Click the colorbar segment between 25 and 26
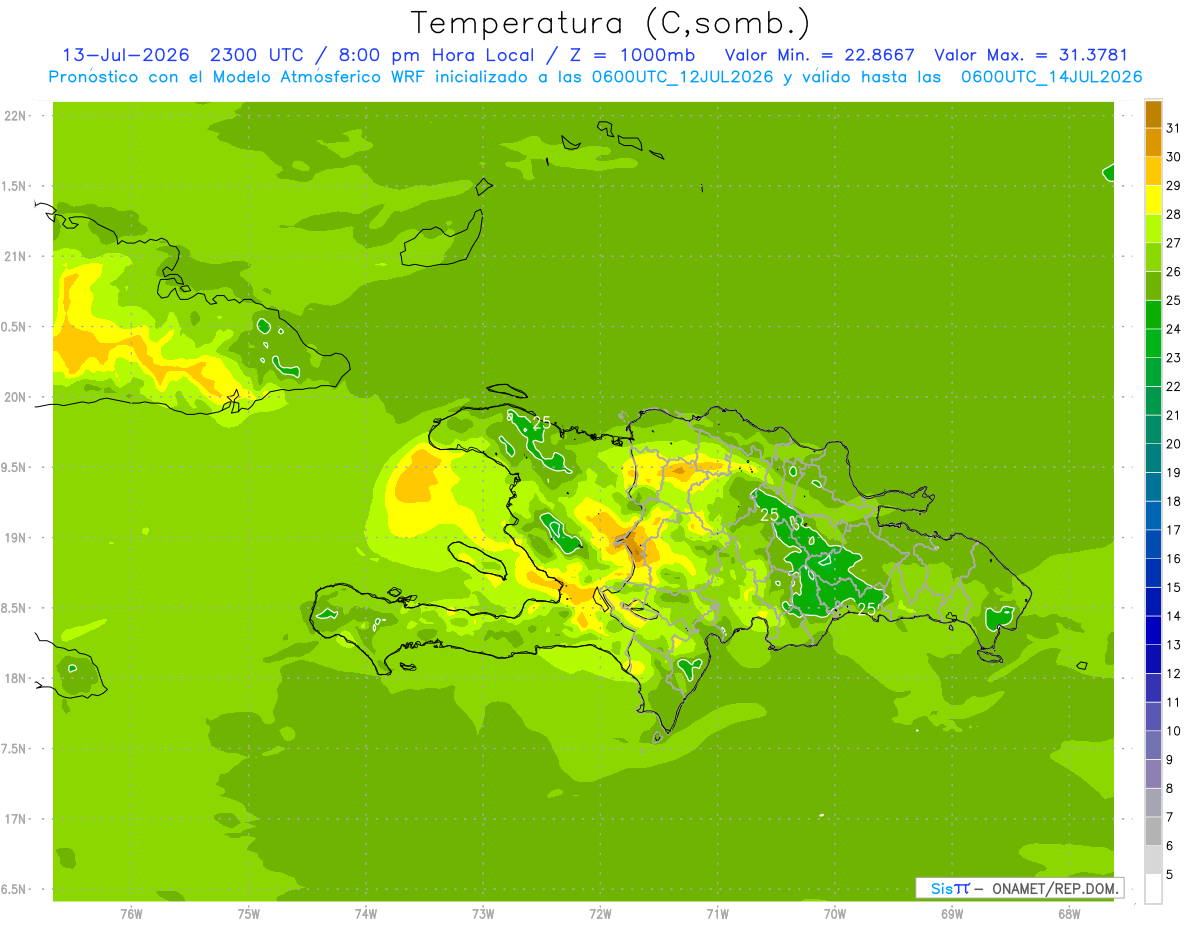This screenshot has width=1200, height=927. point(1153,286)
